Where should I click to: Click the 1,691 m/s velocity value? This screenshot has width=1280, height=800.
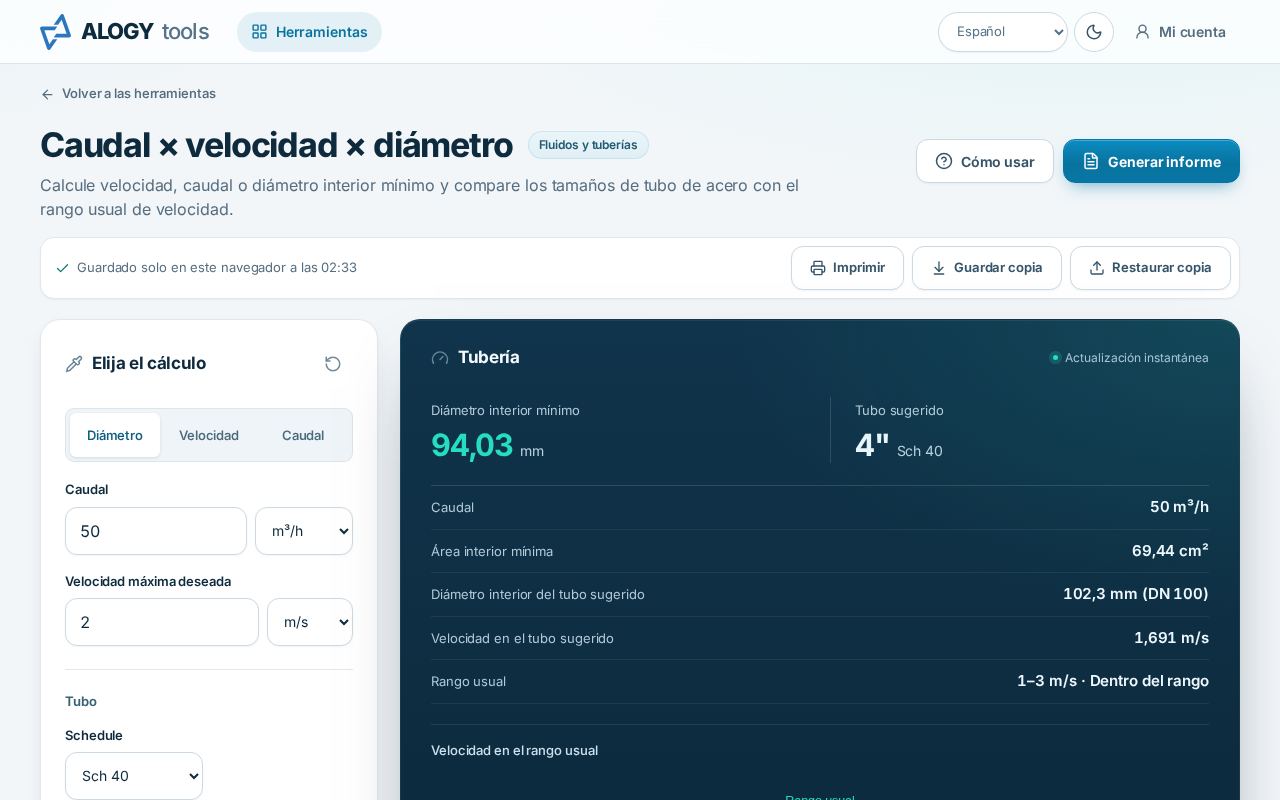pos(1171,638)
